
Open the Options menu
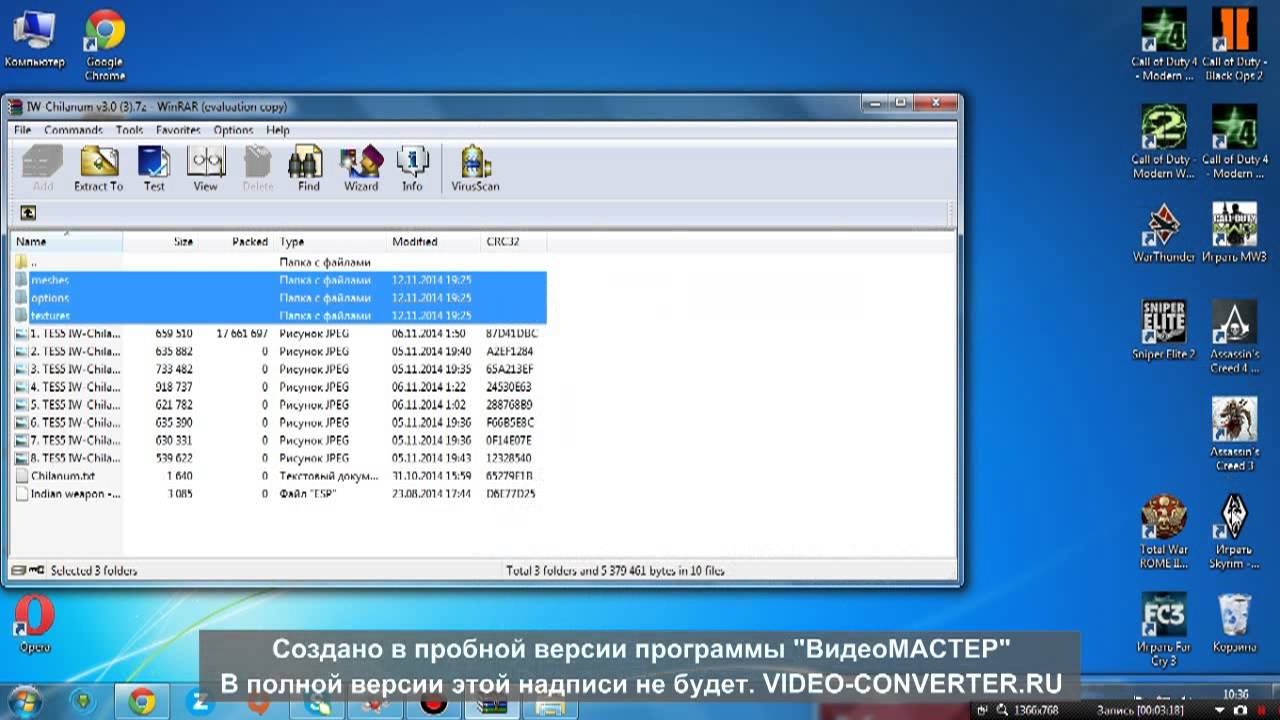[233, 130]
